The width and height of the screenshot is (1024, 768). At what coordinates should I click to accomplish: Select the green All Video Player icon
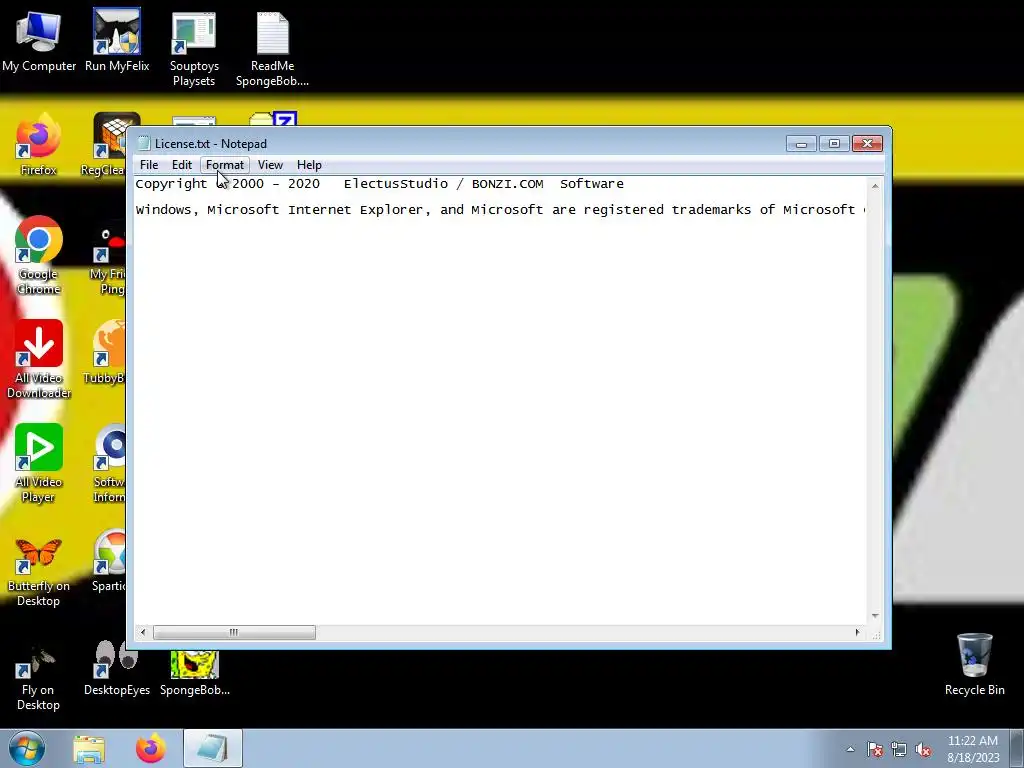tap(39, 462)
